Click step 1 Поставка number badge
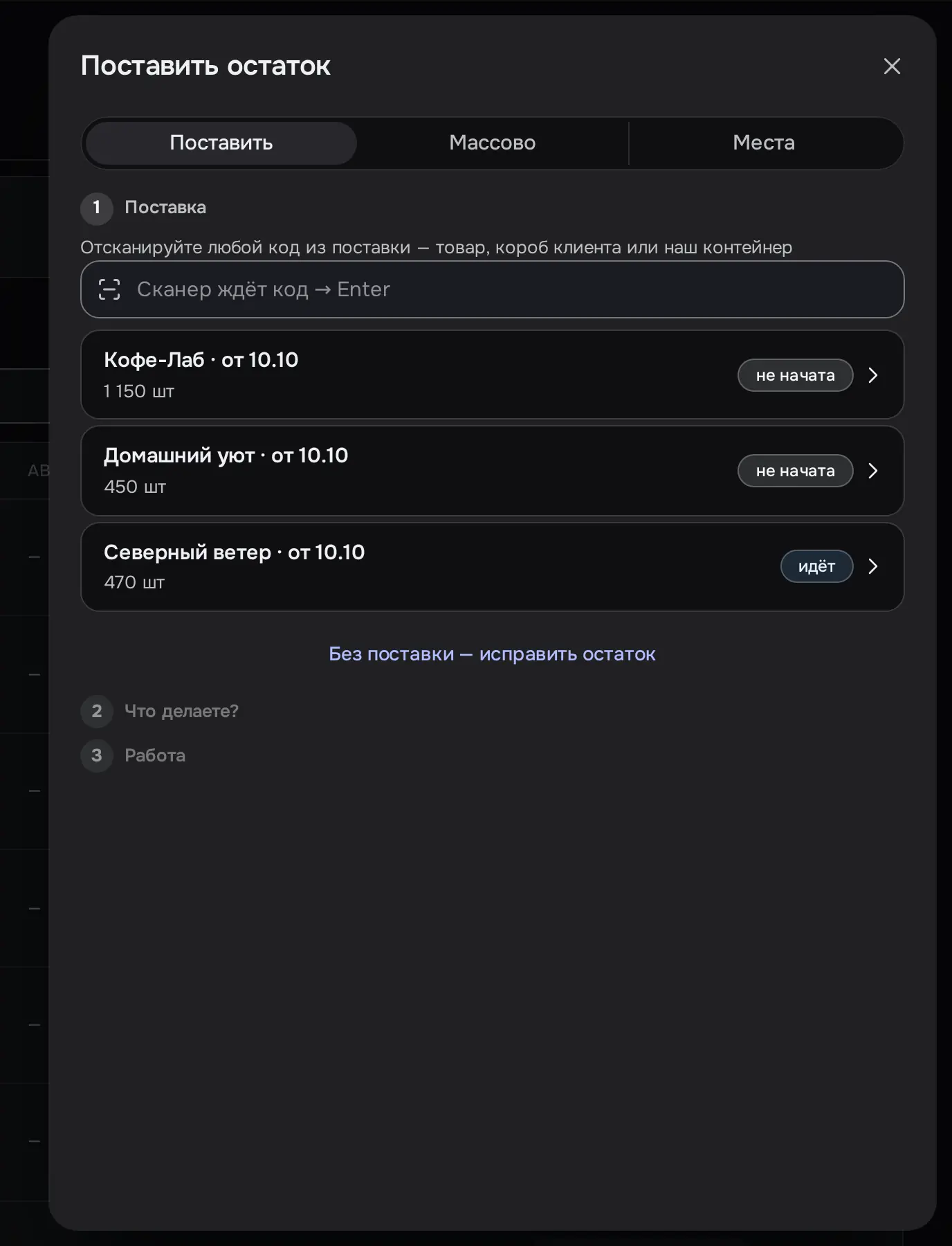The width and height of the screenshot is (952, 1246). coord(97,208)
